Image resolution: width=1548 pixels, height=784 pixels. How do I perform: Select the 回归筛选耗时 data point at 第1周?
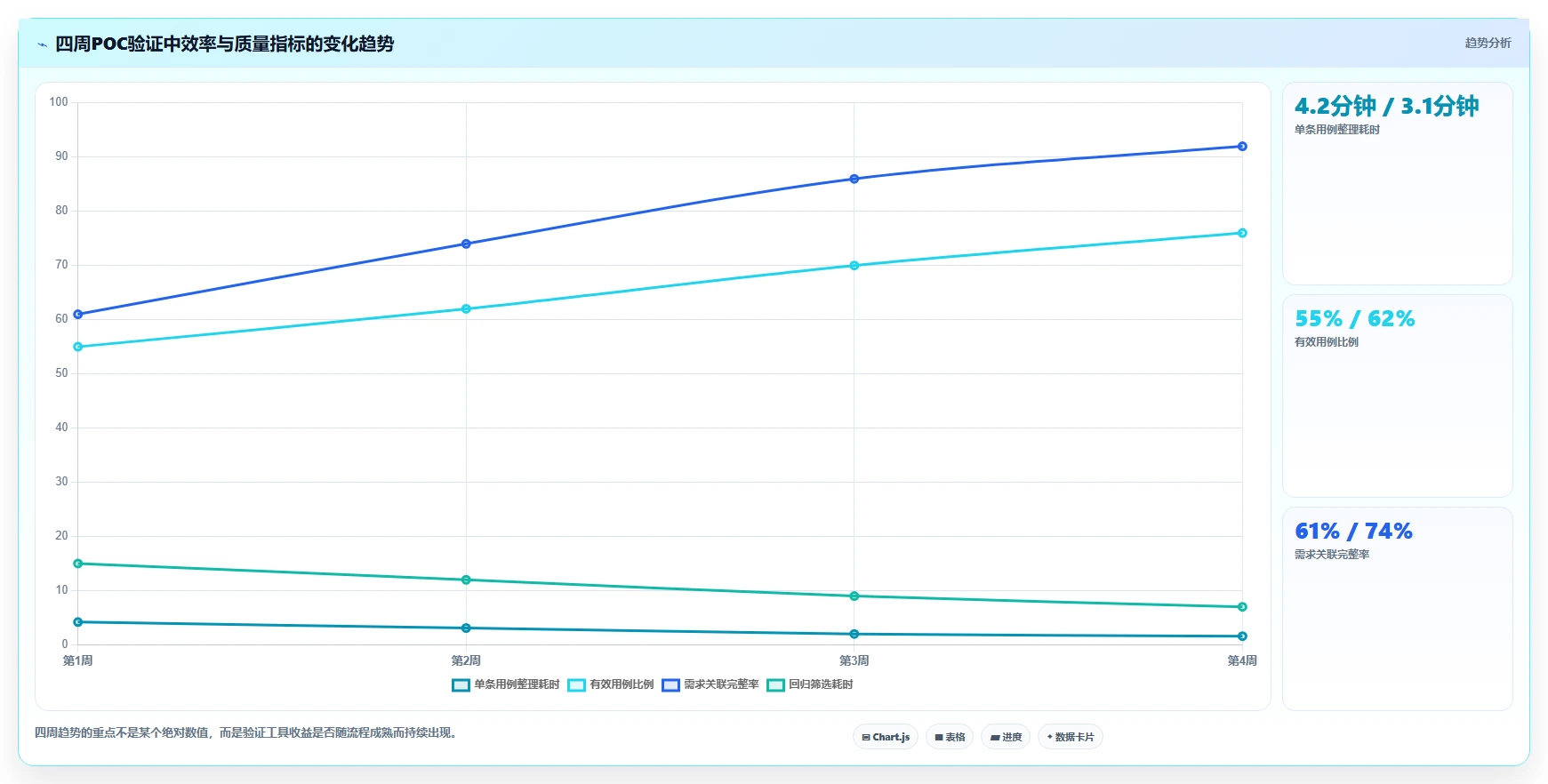pyautogui.click(x=78, y=564)
